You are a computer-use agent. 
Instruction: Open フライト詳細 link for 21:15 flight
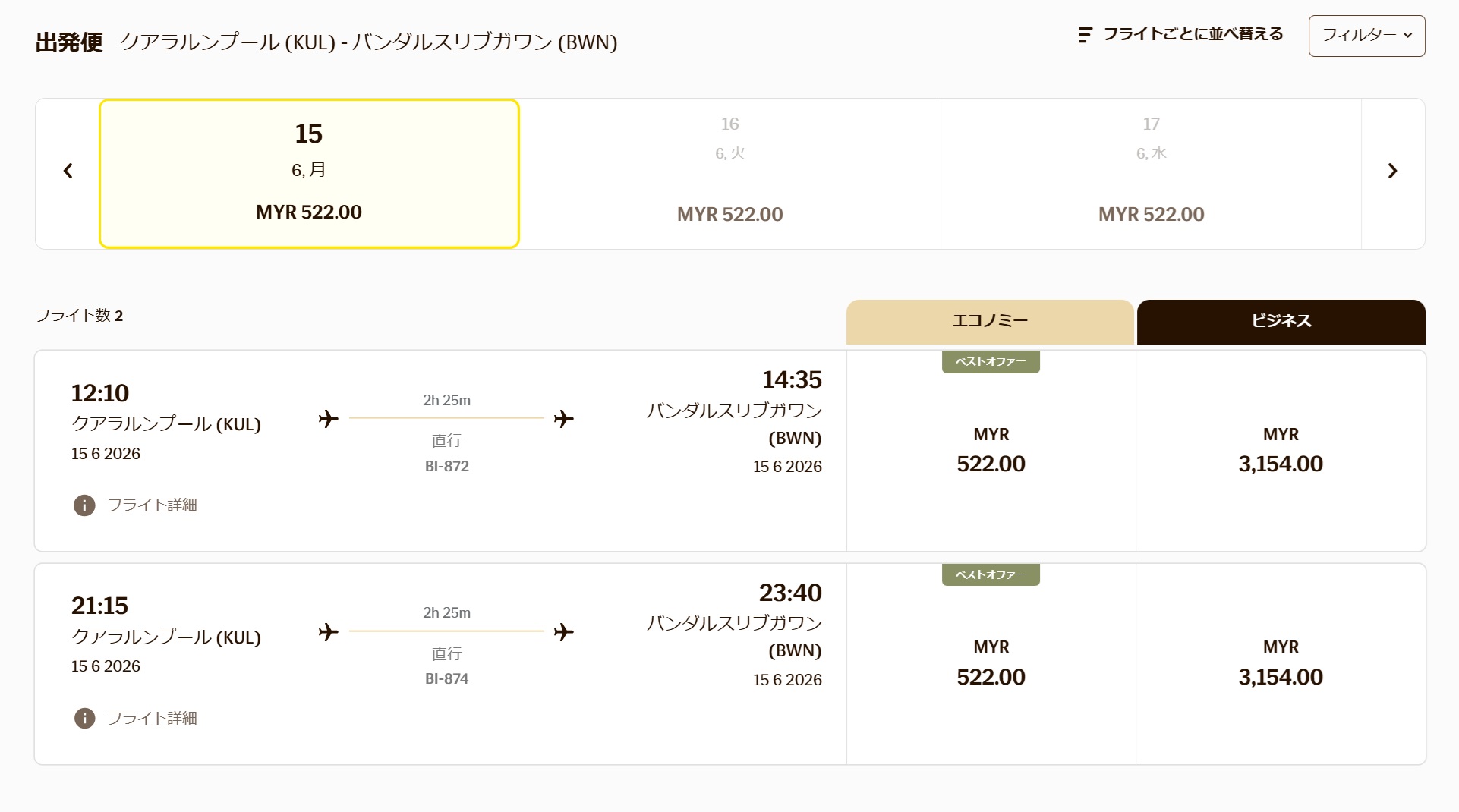point(152,719)
